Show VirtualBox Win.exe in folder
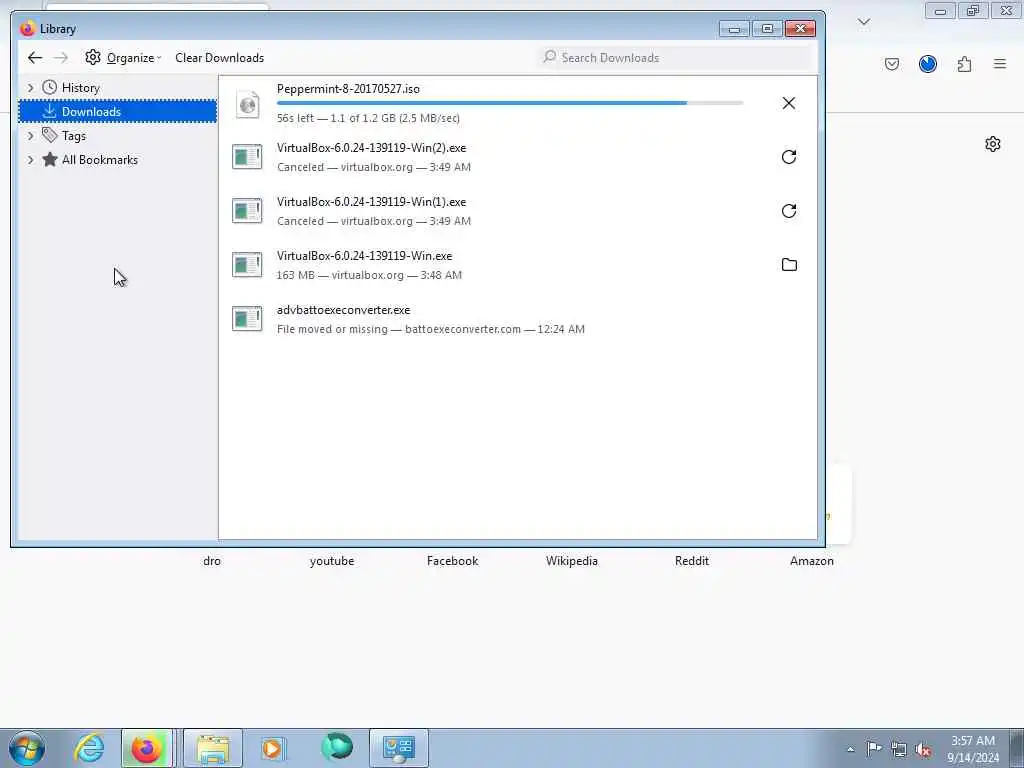Screen dimensions: 1024x768 [789, 264]
